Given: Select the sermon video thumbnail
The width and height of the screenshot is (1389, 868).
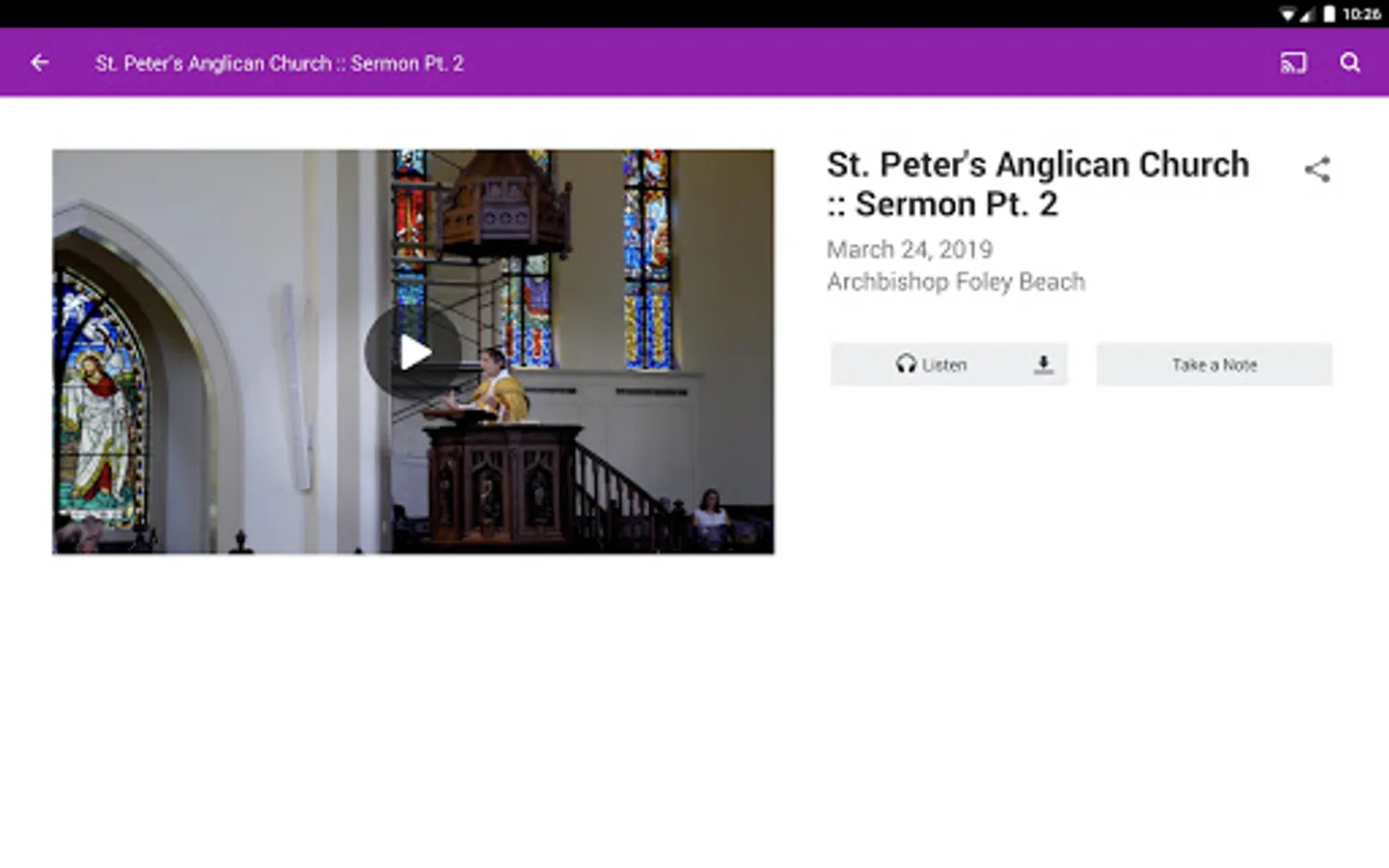Looking at the screenshot, I should click(413, 351).
